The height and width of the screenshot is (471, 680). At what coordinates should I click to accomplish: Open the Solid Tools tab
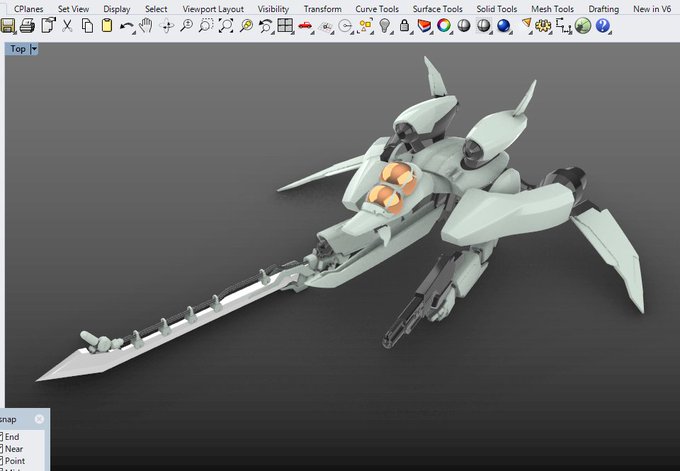[x=497, y=9]
